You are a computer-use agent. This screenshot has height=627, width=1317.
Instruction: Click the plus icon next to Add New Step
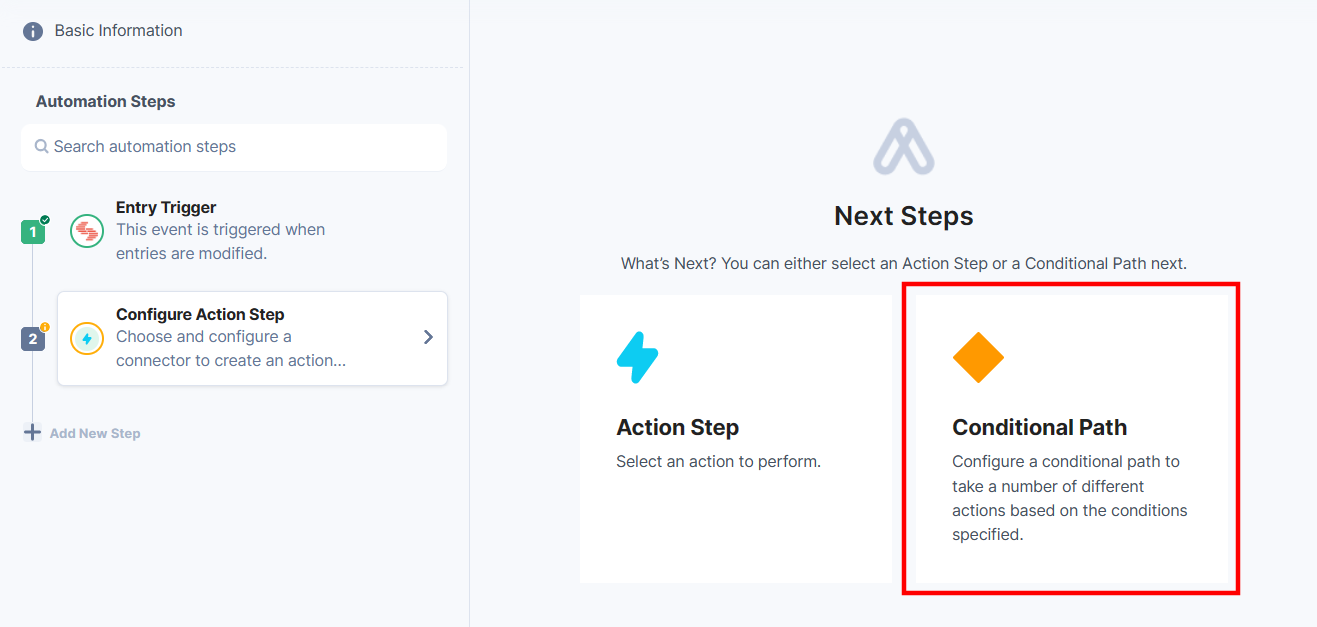click(32, 432)
